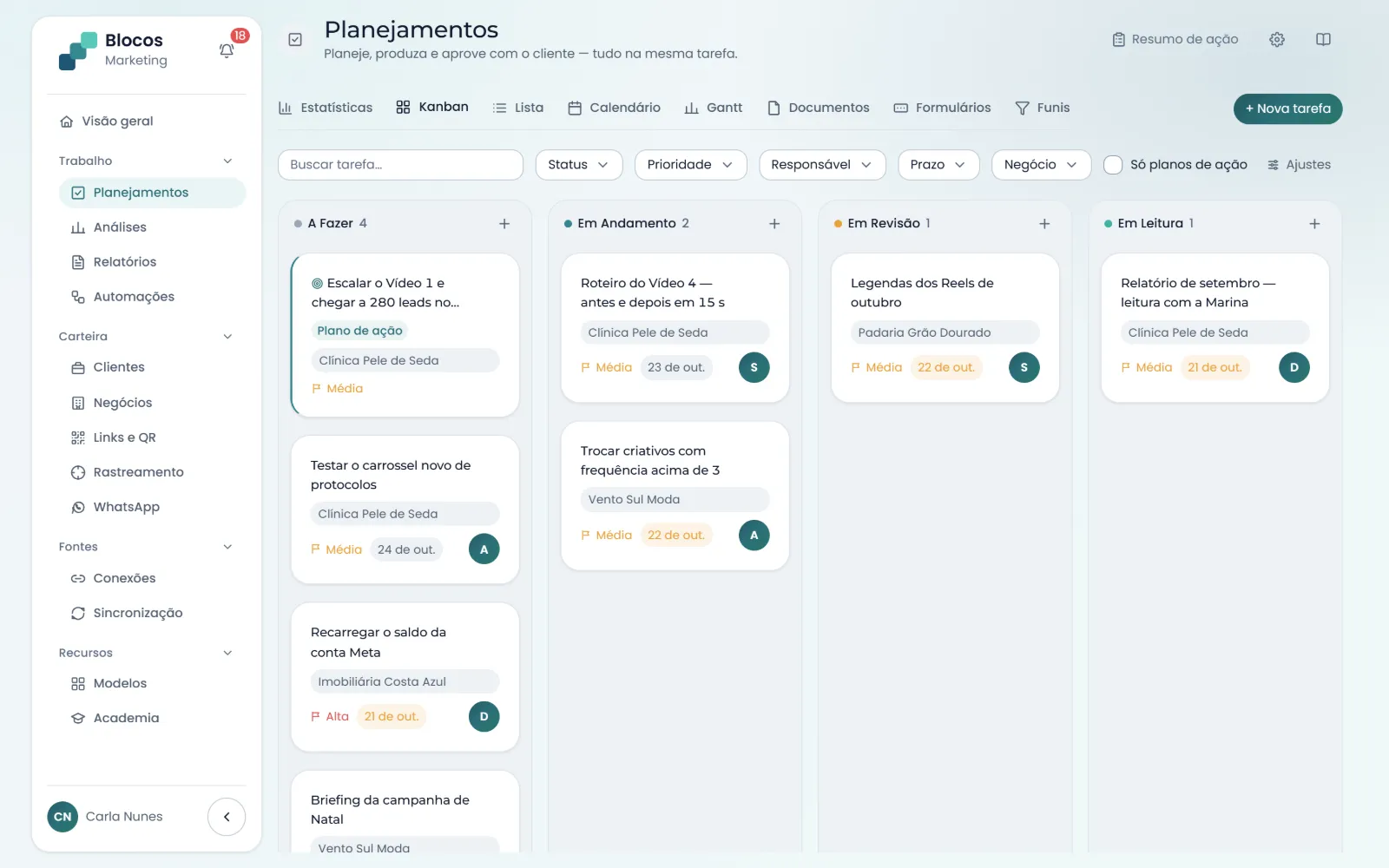Click avatar D on Recarregar o saldo card
1389x868 pixels.
[484, 716]
